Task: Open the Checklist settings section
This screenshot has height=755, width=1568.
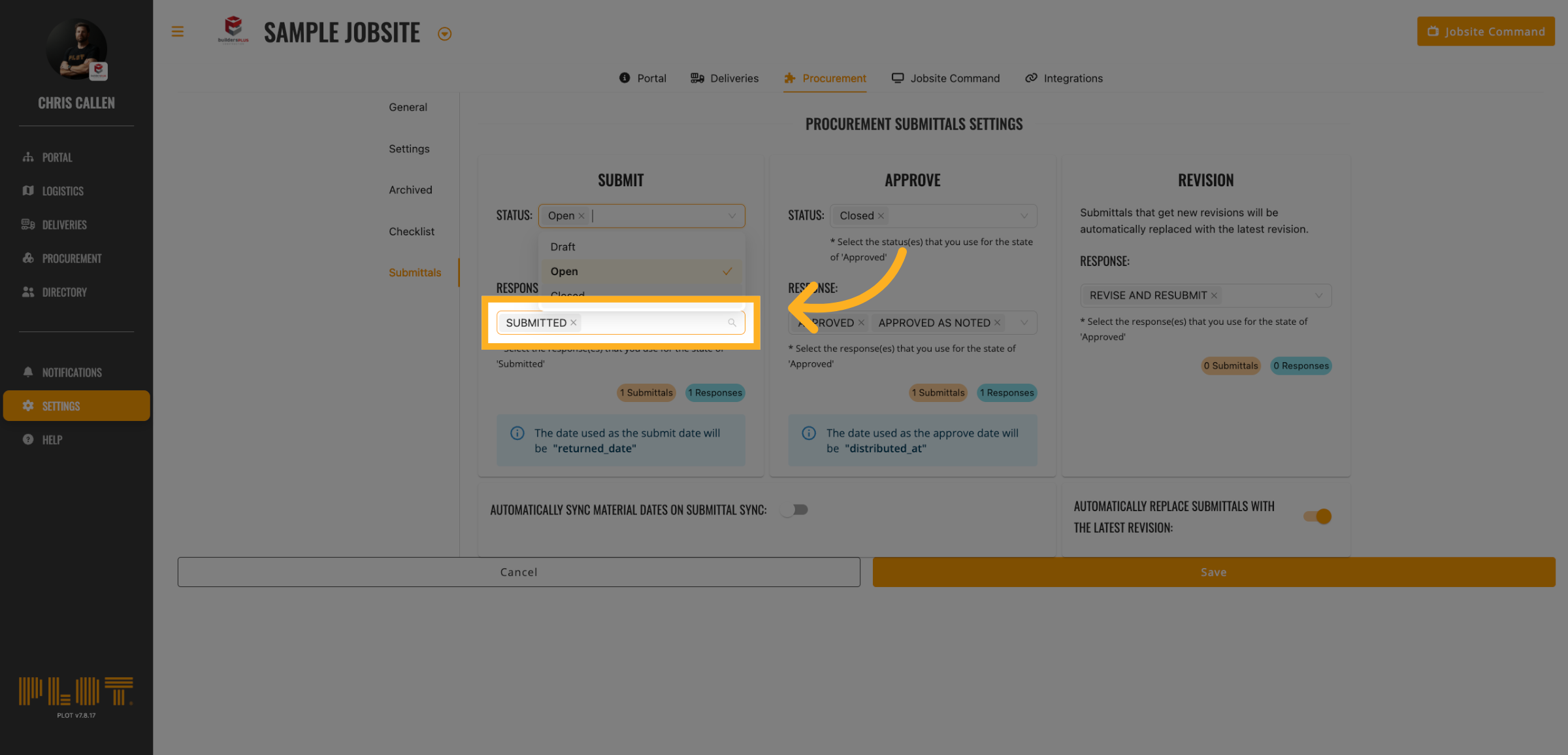Action: pyautogui.click(x=411, y=231)
